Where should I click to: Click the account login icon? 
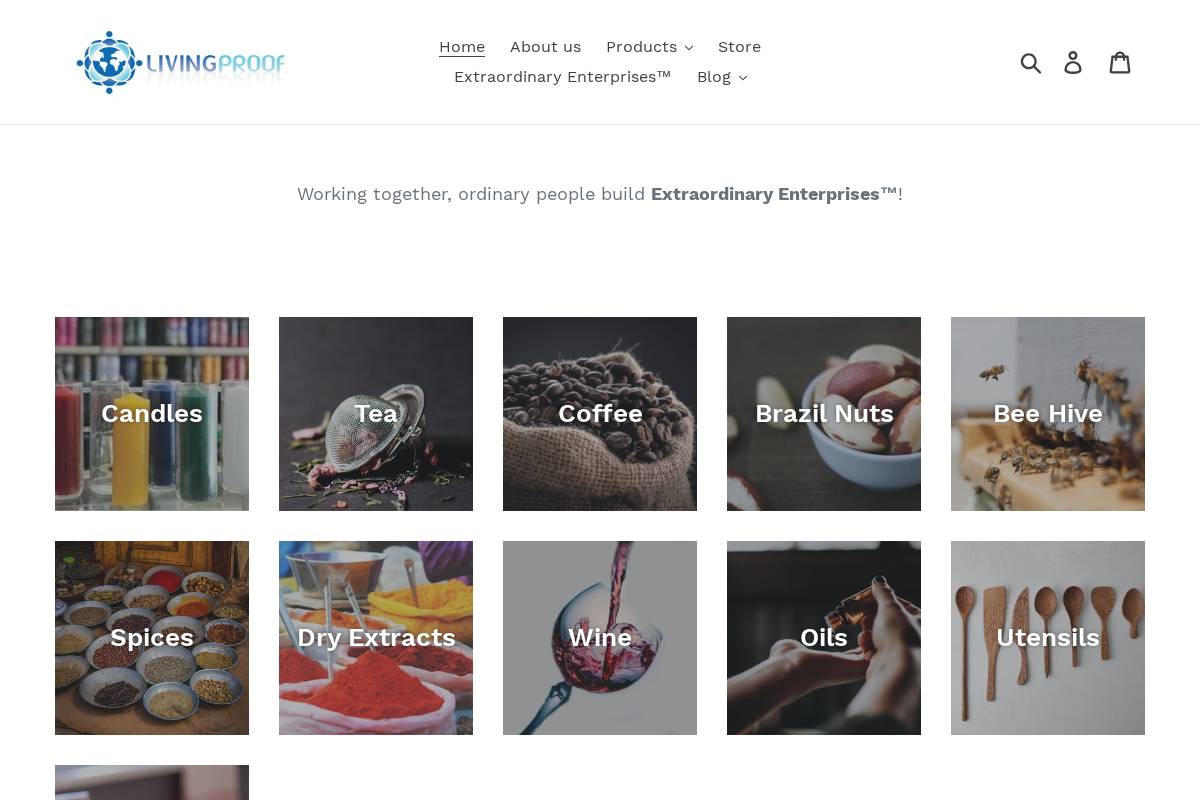[x=1073, y=63]
